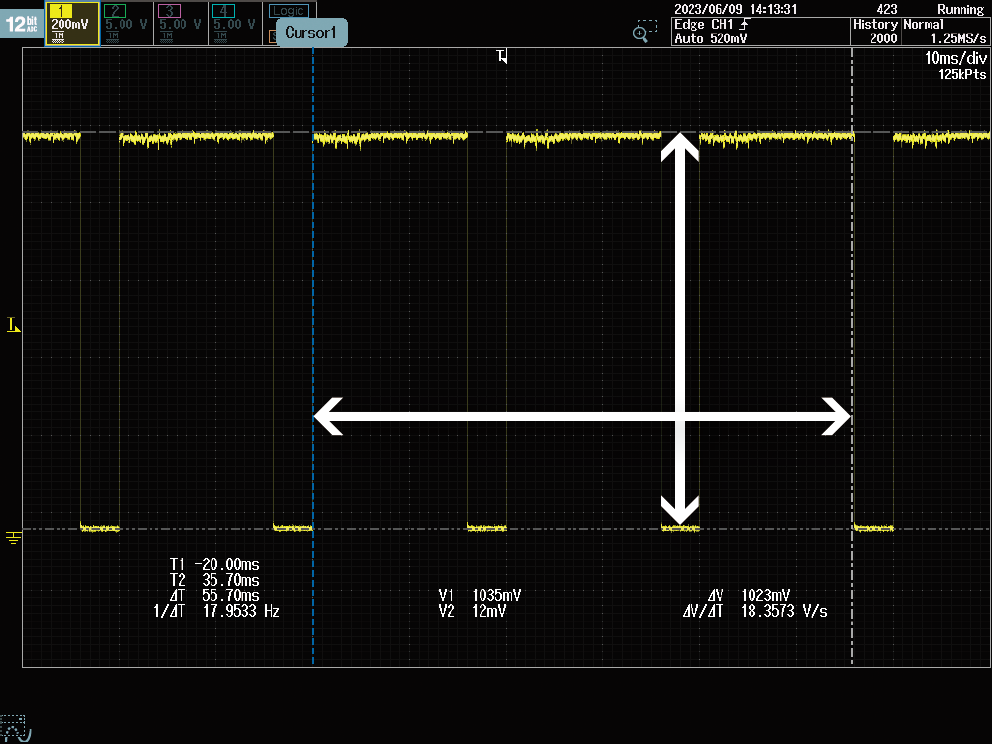Toggle channel 2 on
This screenshot has width=992, height=744.
point(127,23)
